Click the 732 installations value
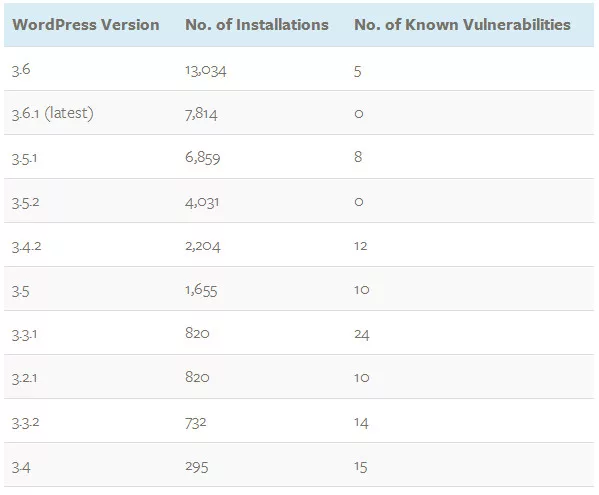Screen dimensions: 599x495 (196, 423)
